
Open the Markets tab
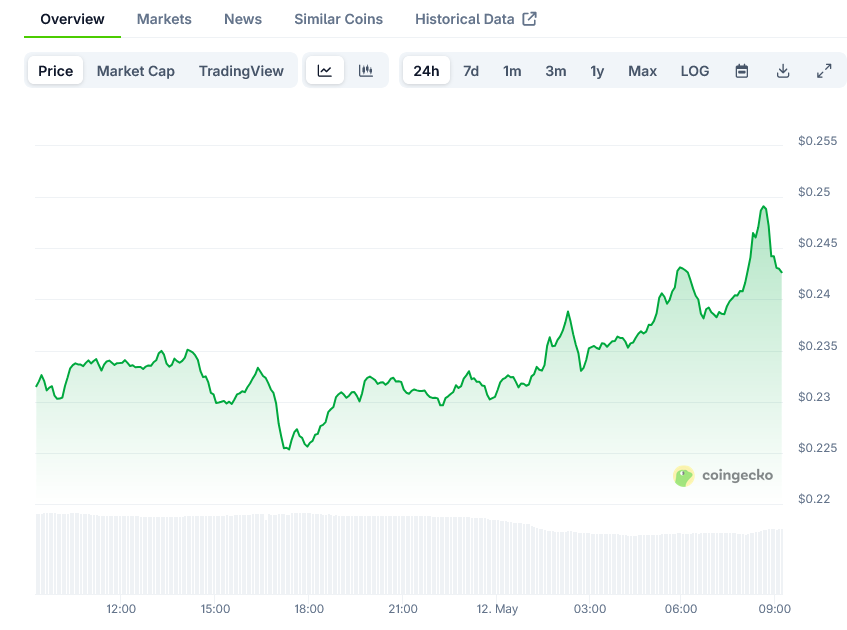(164, 19)
